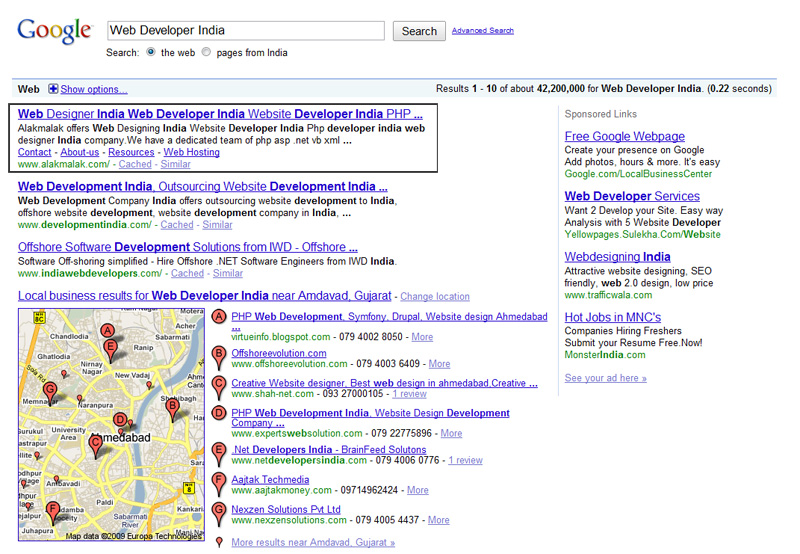The image size is (800, 554).
Task: Open Creative Website designer listing
Action: click(384, 383)
